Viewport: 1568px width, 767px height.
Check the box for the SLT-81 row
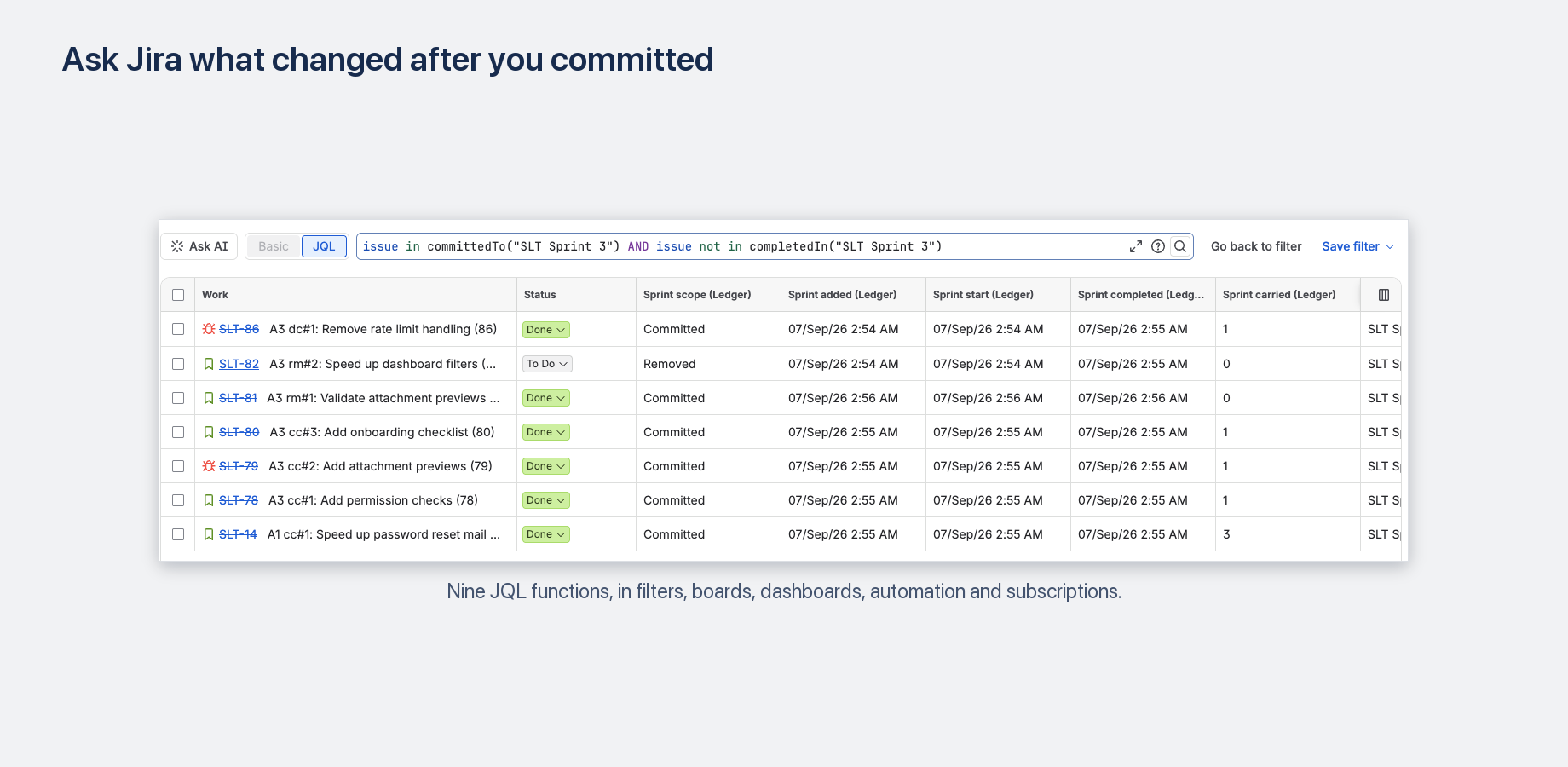click(x=178, y=398)
